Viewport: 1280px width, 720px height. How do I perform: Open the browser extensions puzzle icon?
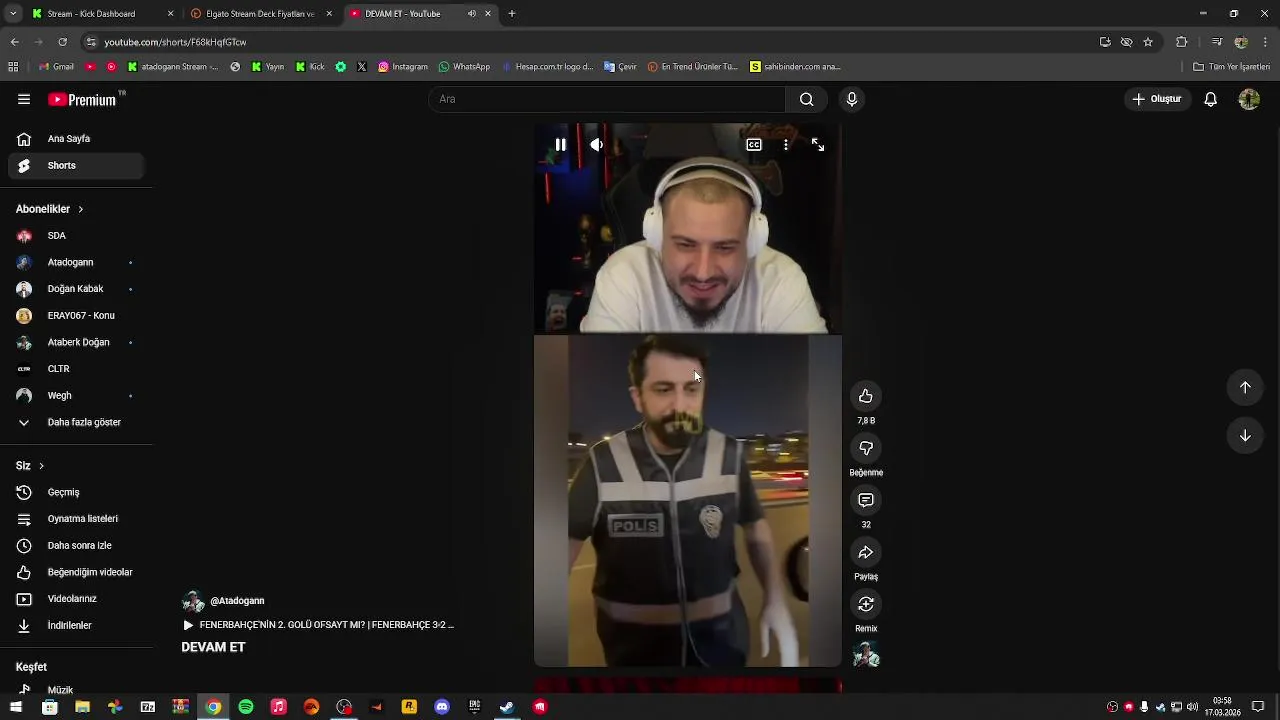[x=1182, y=42]
